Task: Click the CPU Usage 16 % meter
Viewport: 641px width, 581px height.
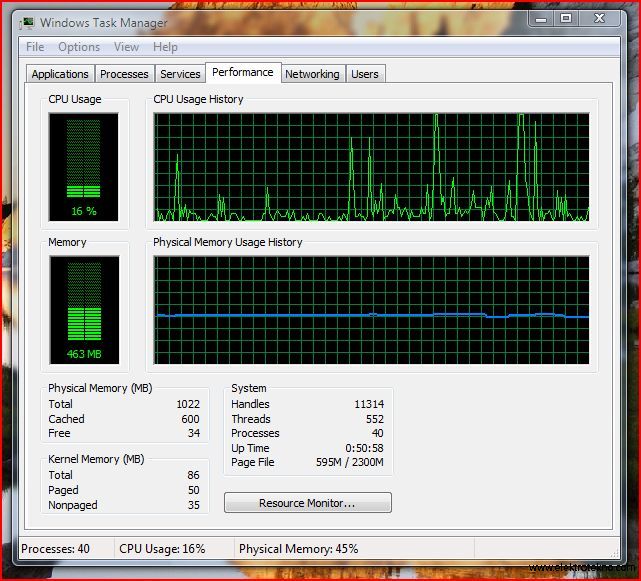Action: [x=83, y=167]
